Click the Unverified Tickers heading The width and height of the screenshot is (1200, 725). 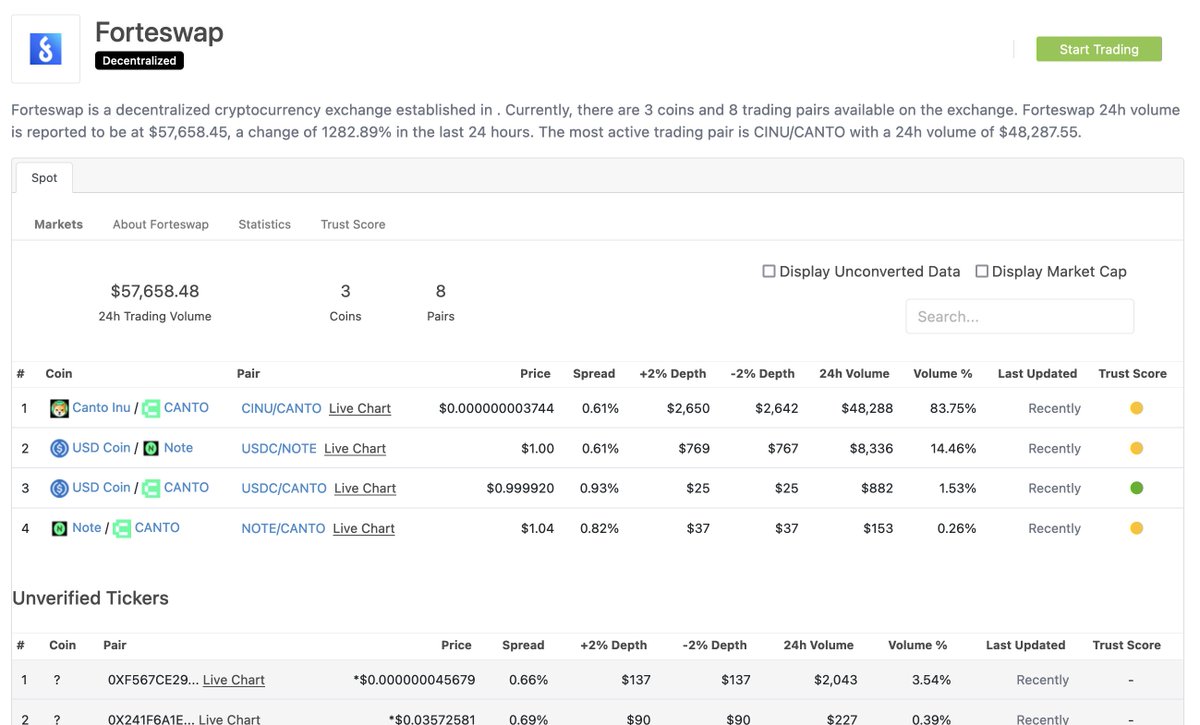pos(90,598)
